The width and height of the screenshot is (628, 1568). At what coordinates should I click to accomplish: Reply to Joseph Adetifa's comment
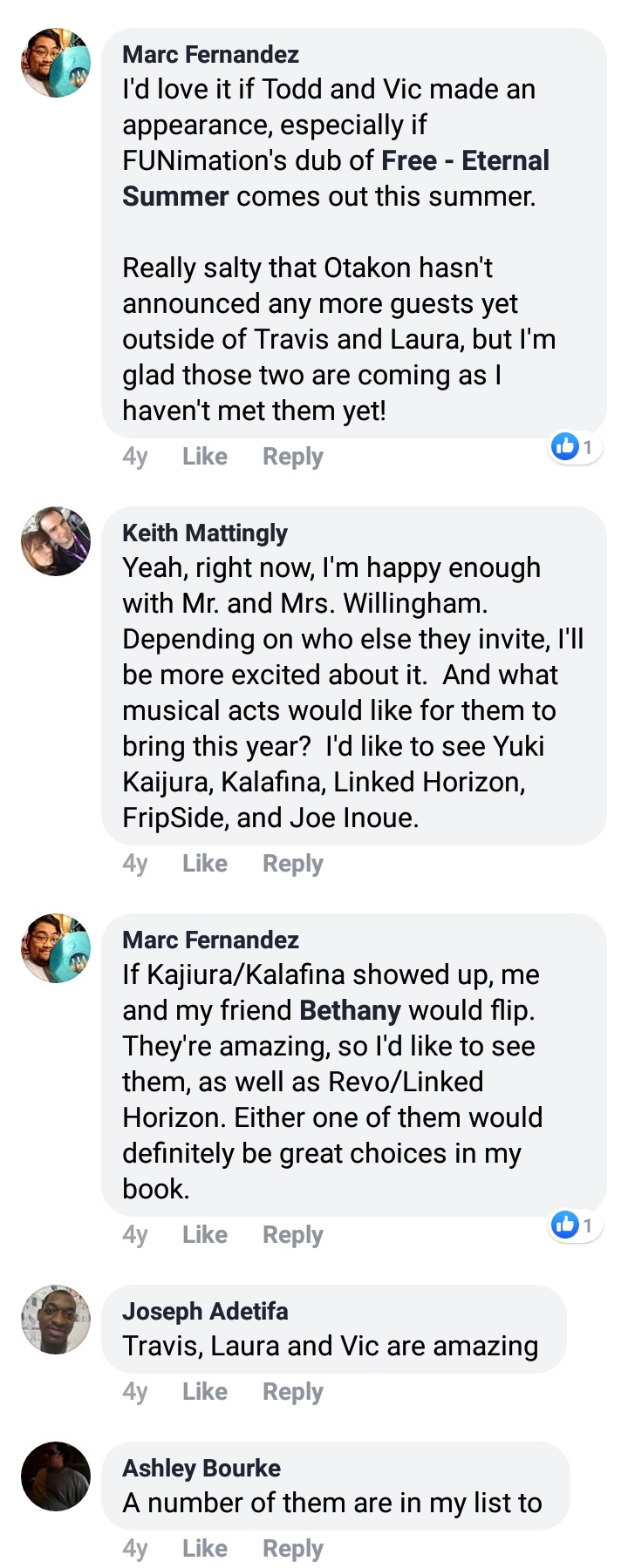pos(293,1392)
